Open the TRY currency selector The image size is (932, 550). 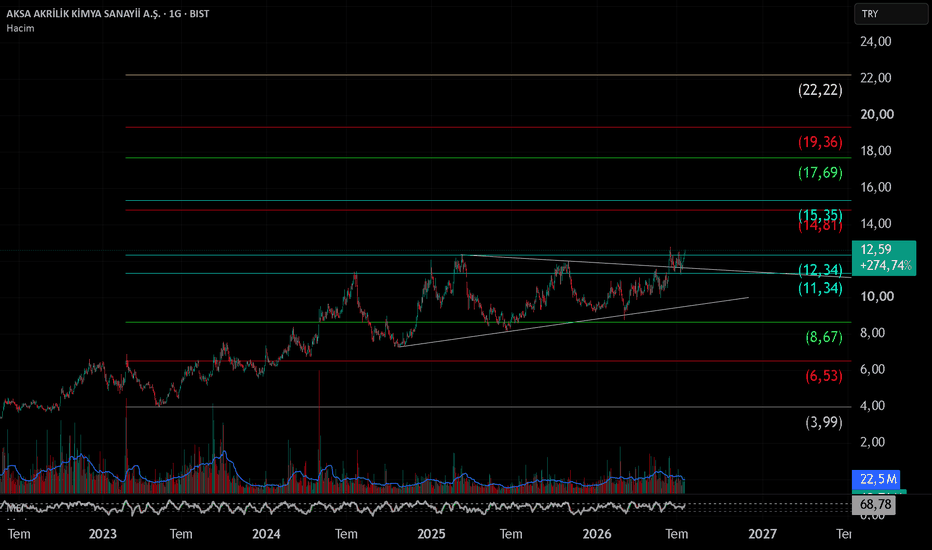coord(890,14)
